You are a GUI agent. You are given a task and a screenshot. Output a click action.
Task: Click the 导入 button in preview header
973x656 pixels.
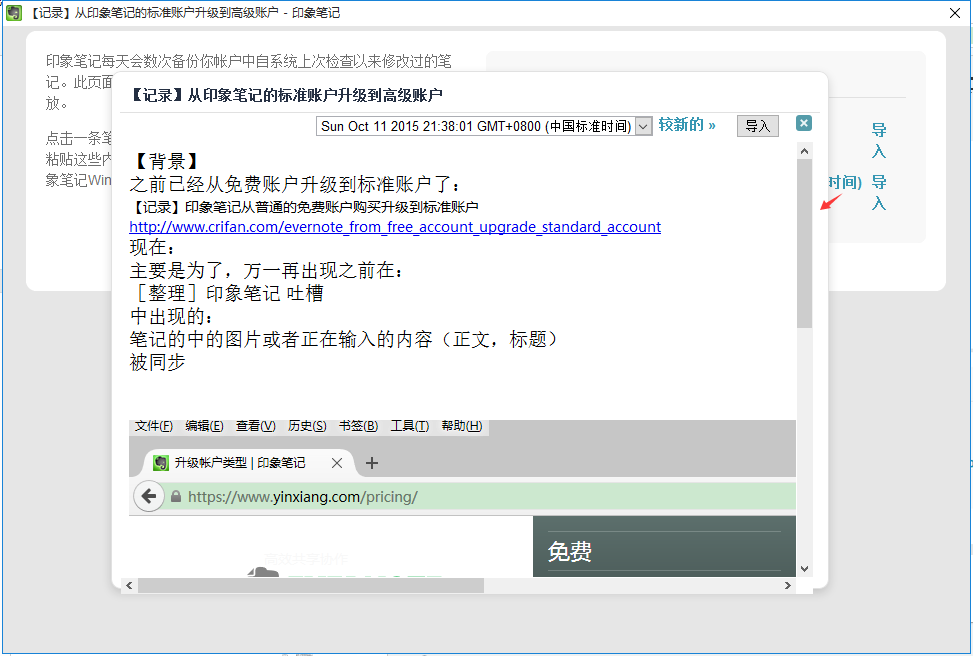pyautogui.click(x=758, y=126)
